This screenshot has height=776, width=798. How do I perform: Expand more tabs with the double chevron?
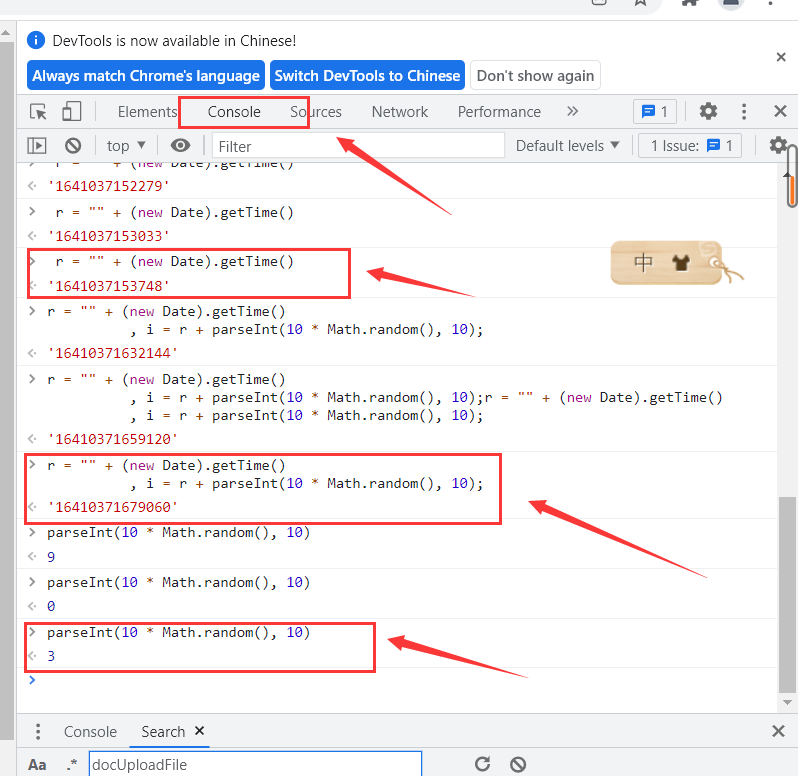[572, 111]
